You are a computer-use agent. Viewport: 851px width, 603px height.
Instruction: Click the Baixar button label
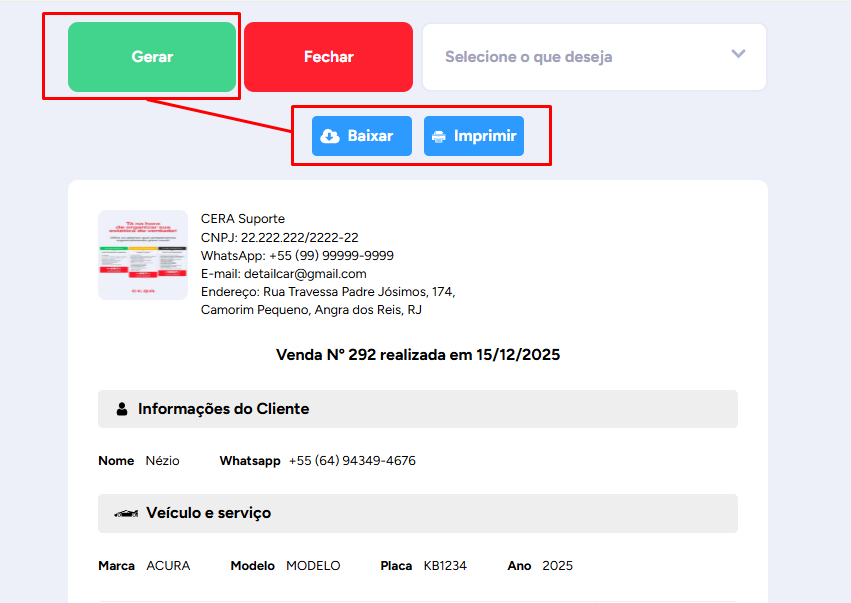tap(370, 136)
